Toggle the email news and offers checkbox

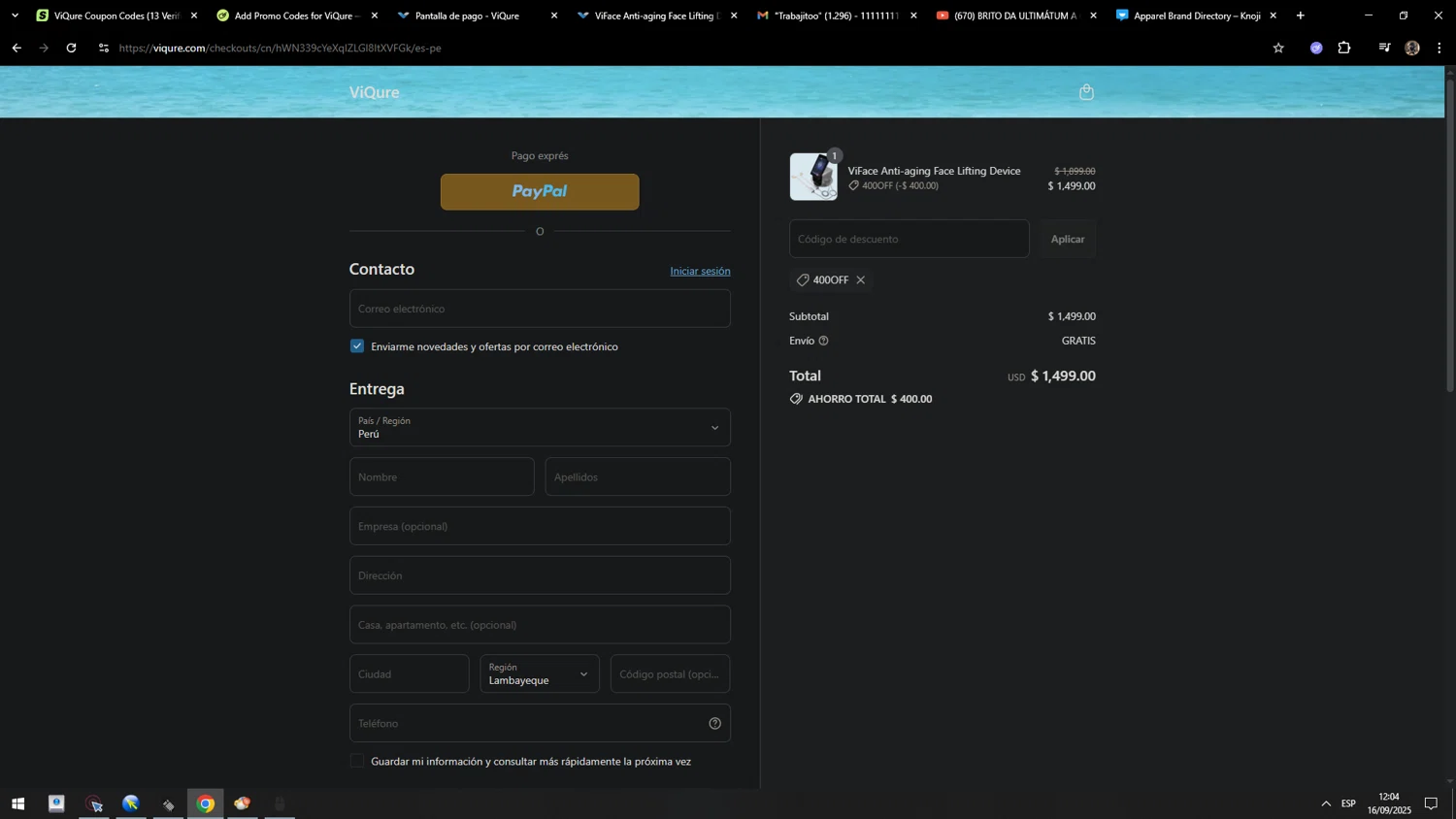coord(357,346)
